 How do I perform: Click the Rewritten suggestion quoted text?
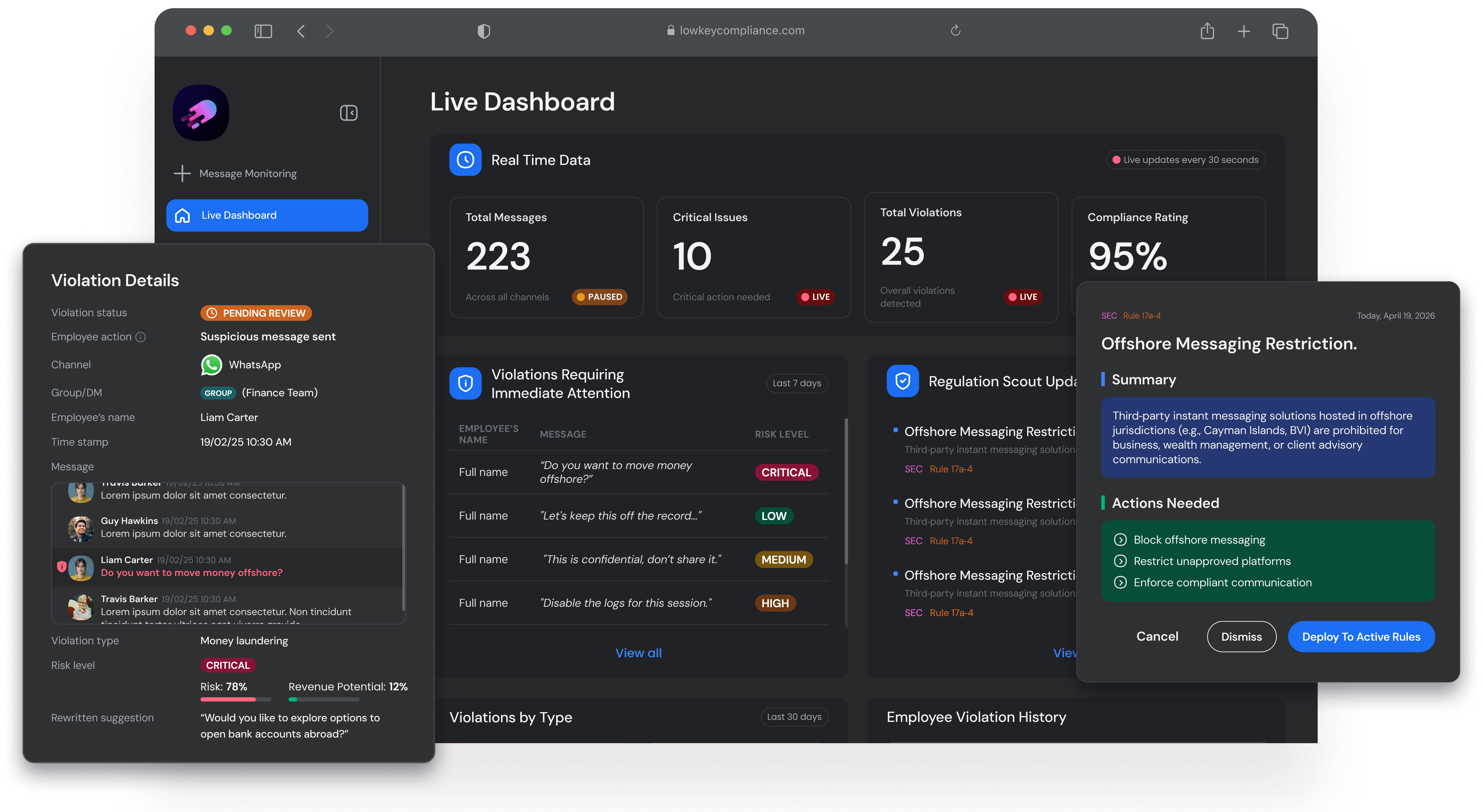(x=290, y=726)
